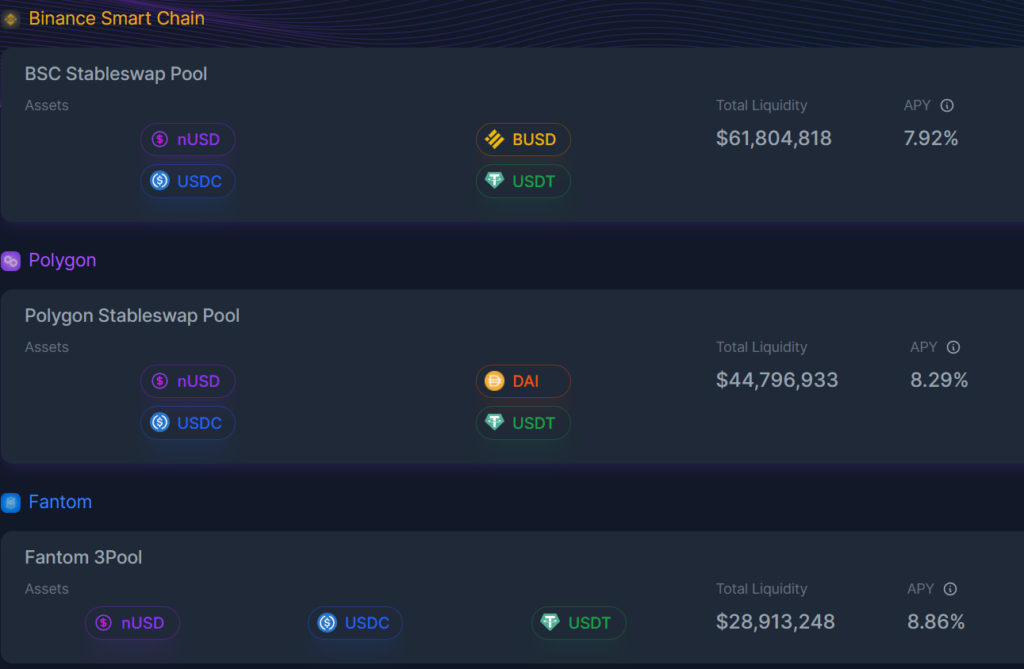Click the Polygon pool APY info icon
Viewport: 1024px width, 669px height.
pos(953,347)
